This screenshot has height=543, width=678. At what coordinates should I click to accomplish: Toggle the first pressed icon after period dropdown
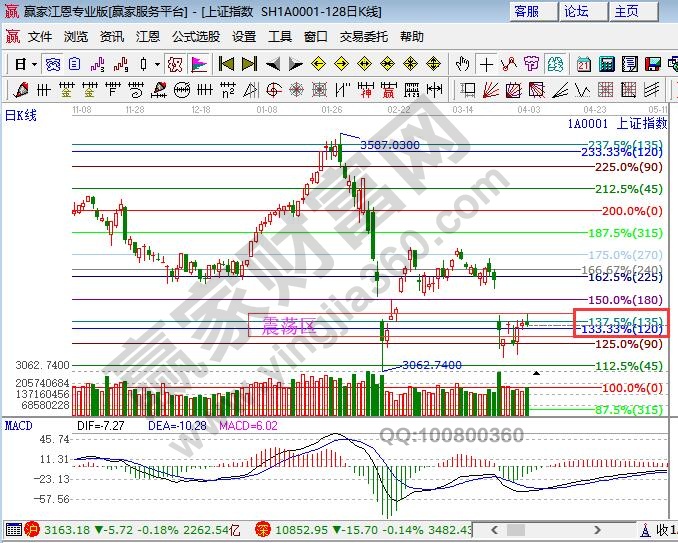(x=52, y=64)
